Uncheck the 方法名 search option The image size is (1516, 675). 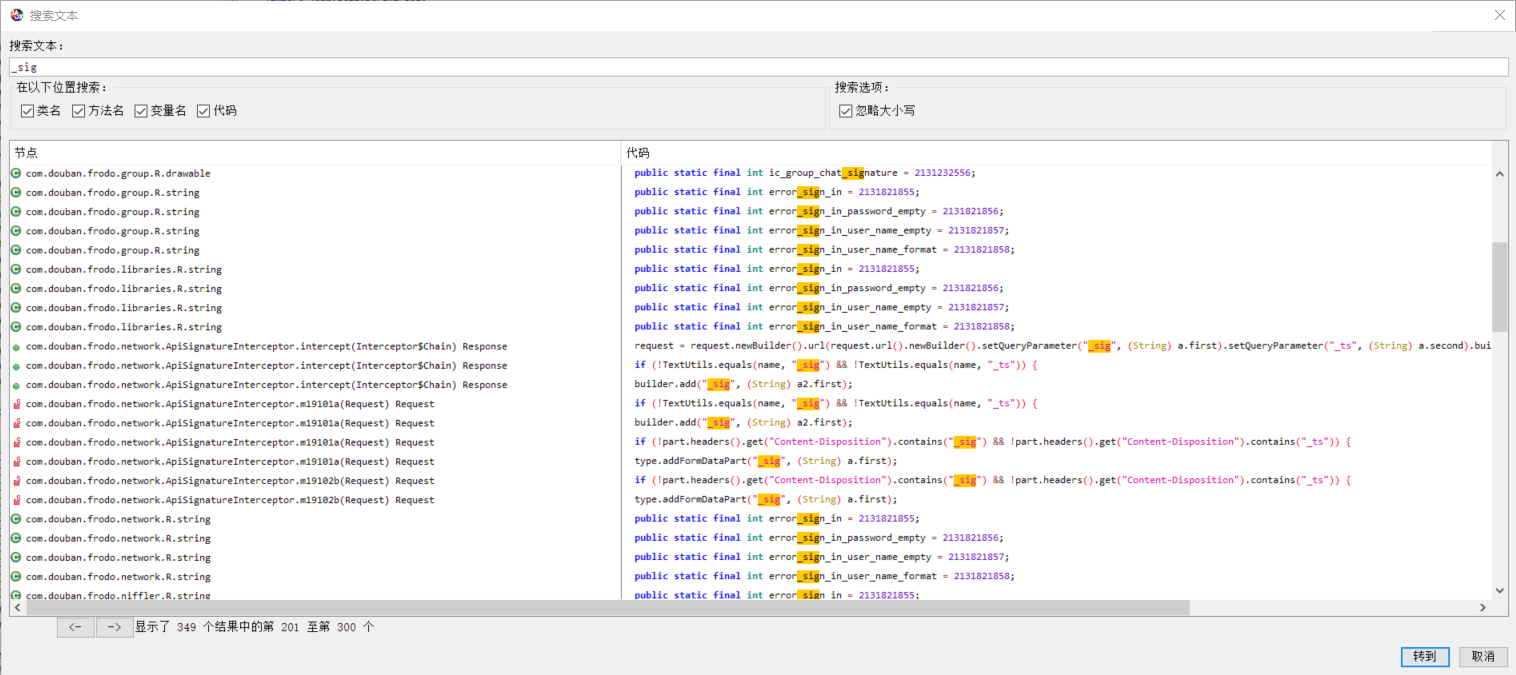click(79, 111)
